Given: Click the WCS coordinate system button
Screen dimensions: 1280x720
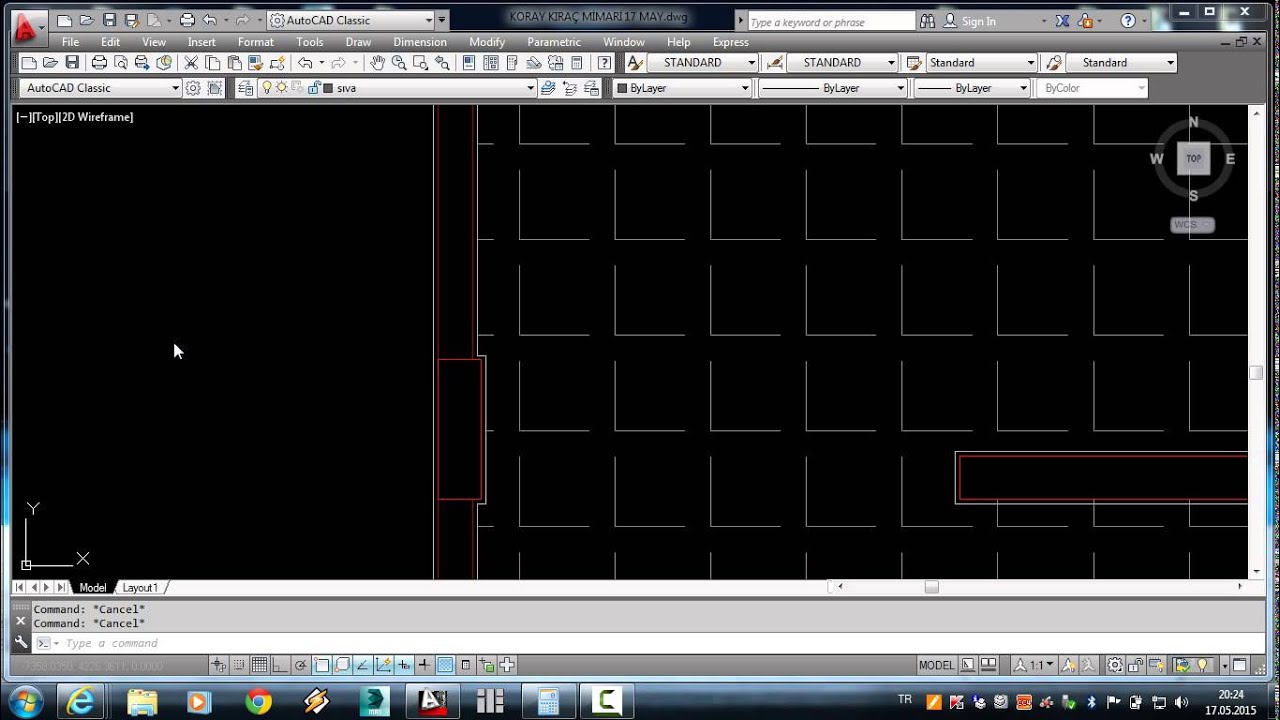Looking at the screenshot, I should pyautogui.click(x=1192, y=225).
